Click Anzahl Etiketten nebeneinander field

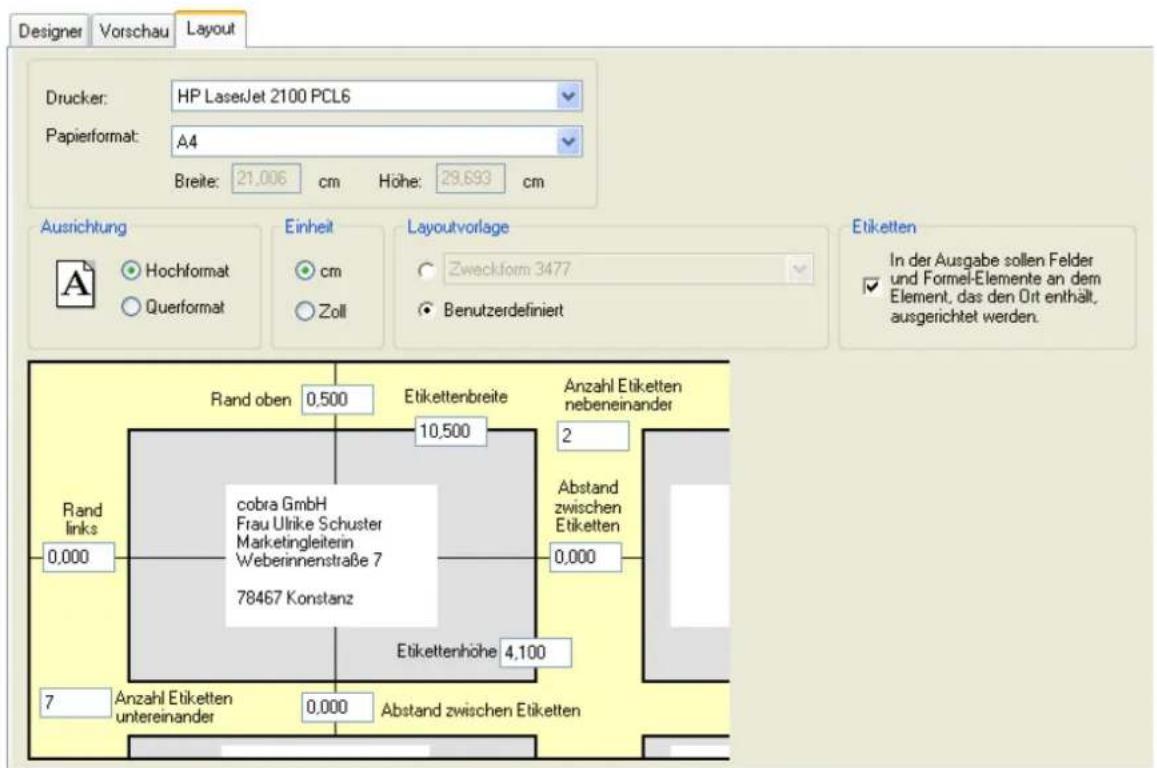point(593,435)
